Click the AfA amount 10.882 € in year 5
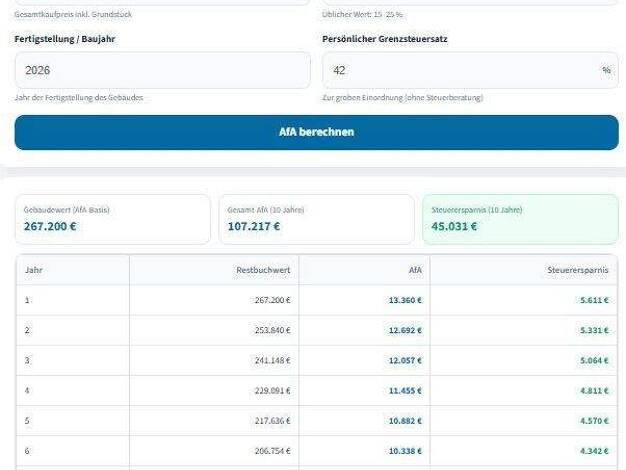Image resolution: width=626 pixels, height=470 pixels. tap(405, 420)
